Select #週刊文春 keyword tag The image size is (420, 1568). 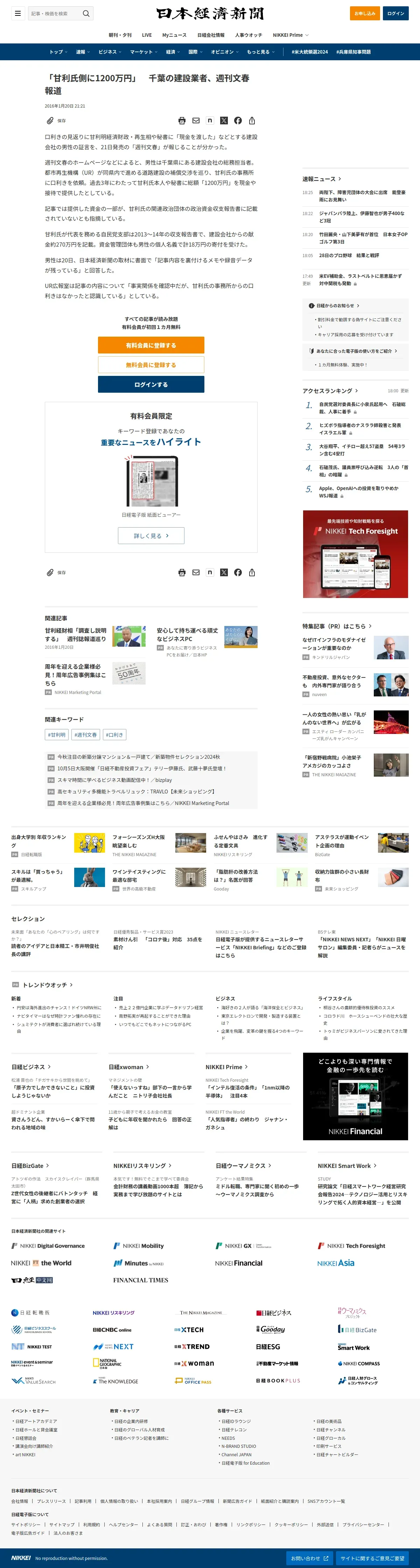pyautogui.click(x=86, y=735)
